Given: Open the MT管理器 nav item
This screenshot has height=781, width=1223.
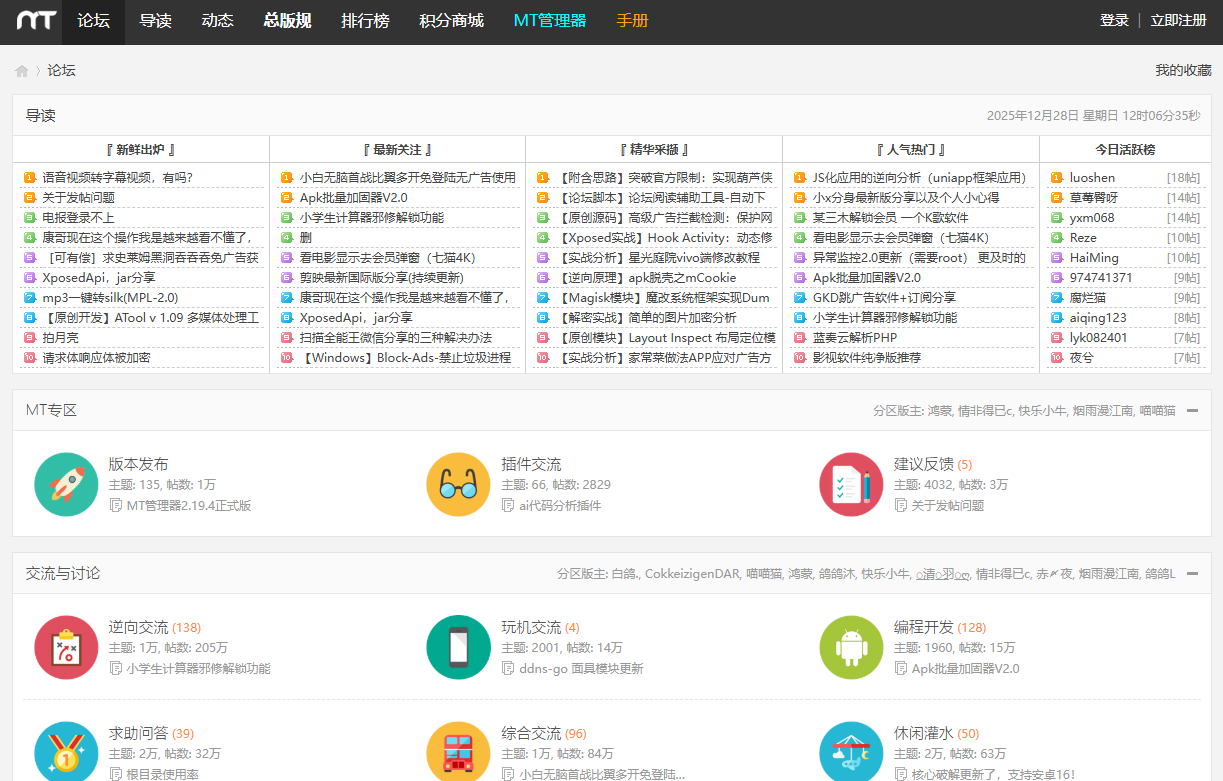Looking at the screenshot, I should [x=550, y=21].
